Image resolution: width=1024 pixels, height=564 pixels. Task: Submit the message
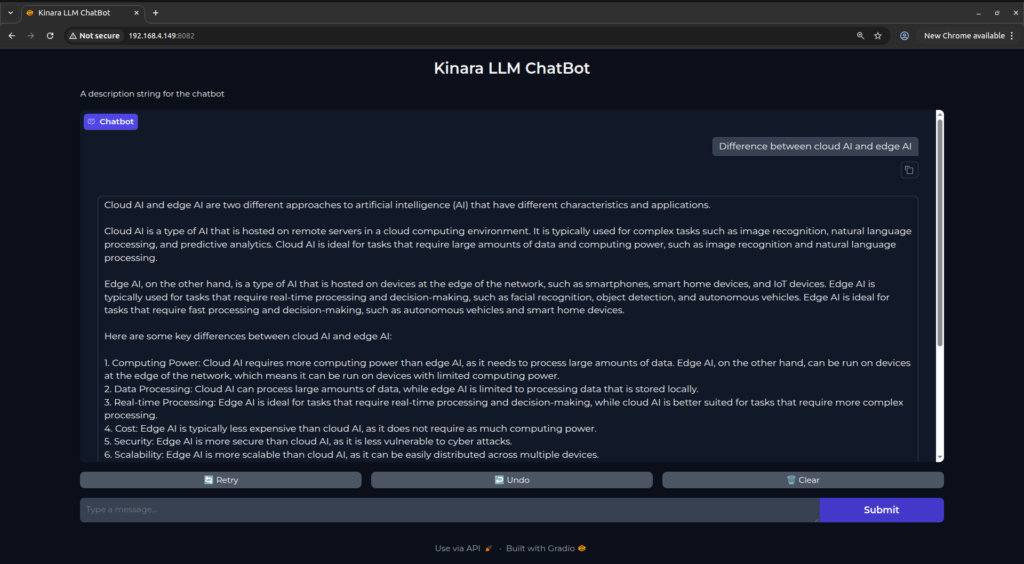coord(882,510)
